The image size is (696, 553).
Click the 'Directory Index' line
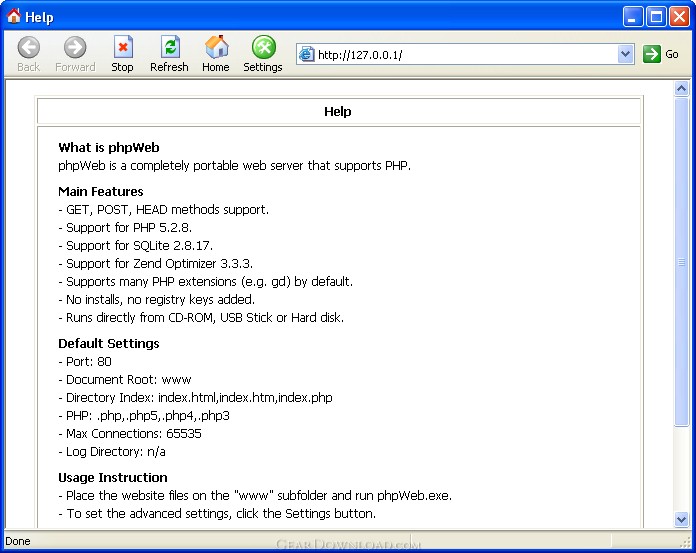click(195, 397)
